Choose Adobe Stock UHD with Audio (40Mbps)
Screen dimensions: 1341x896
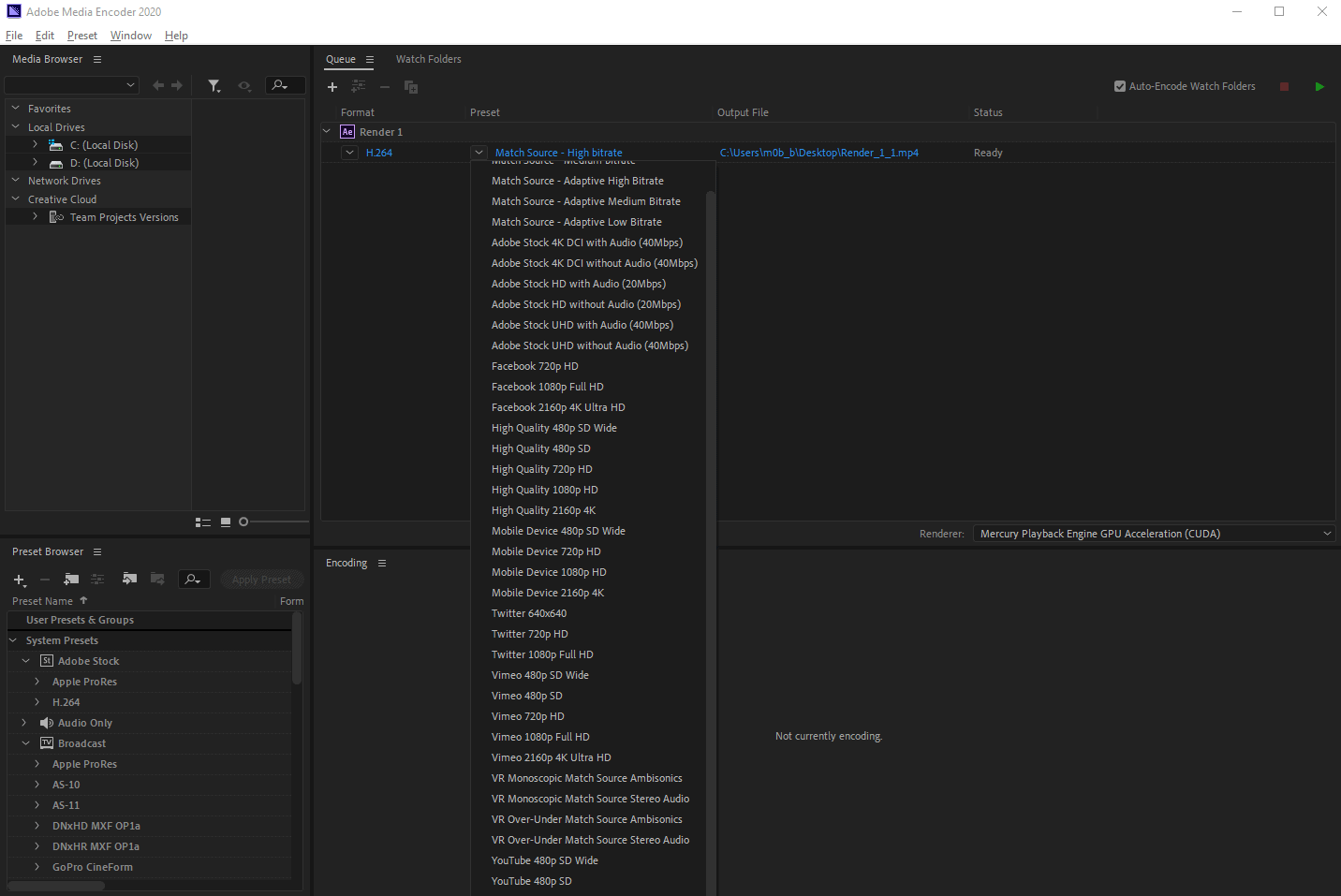582,325
